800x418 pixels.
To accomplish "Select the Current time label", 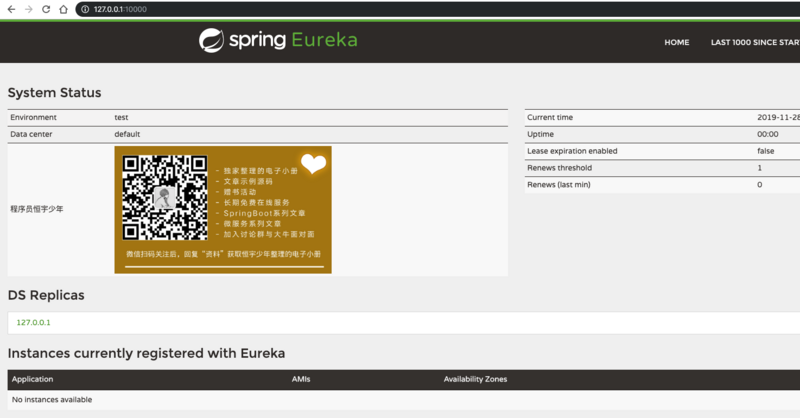I will [x=550, y=117].
